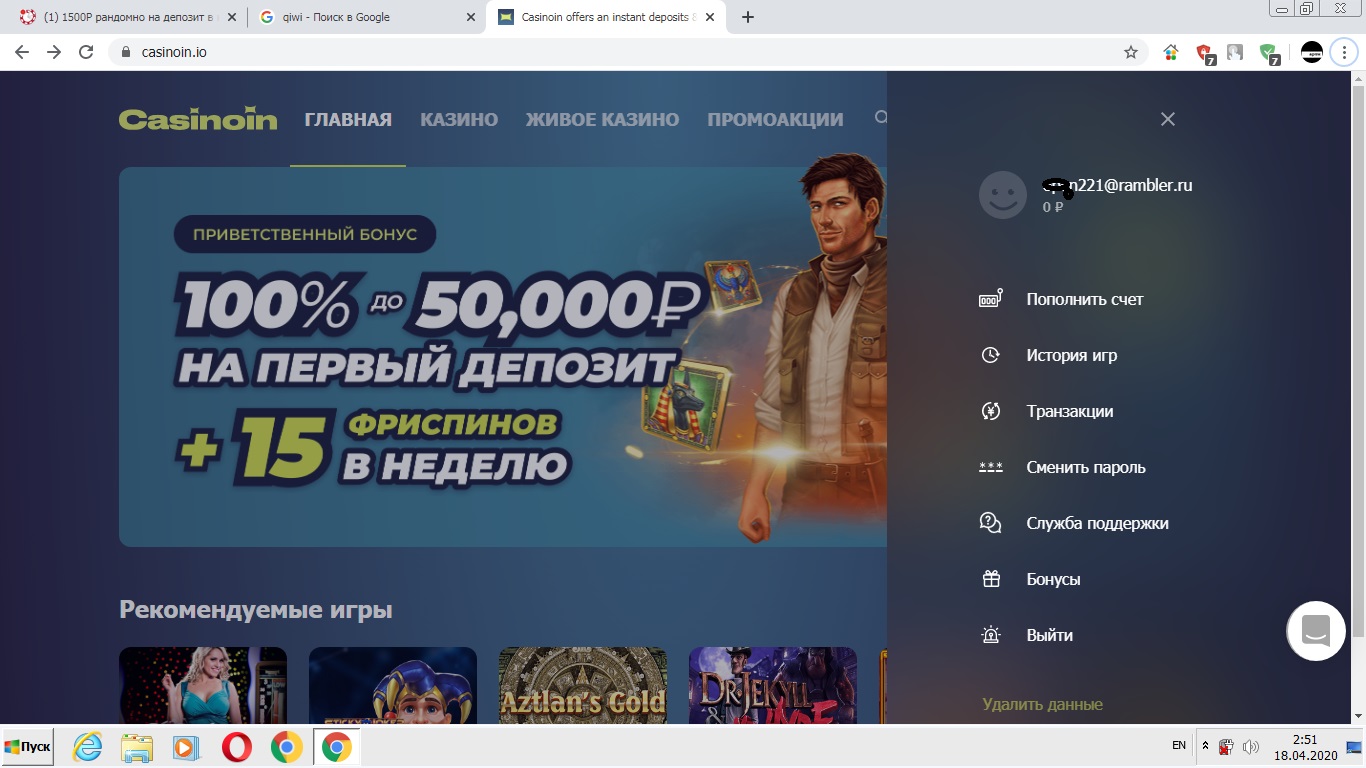Click Выйти to log out

pos(1050,635)
